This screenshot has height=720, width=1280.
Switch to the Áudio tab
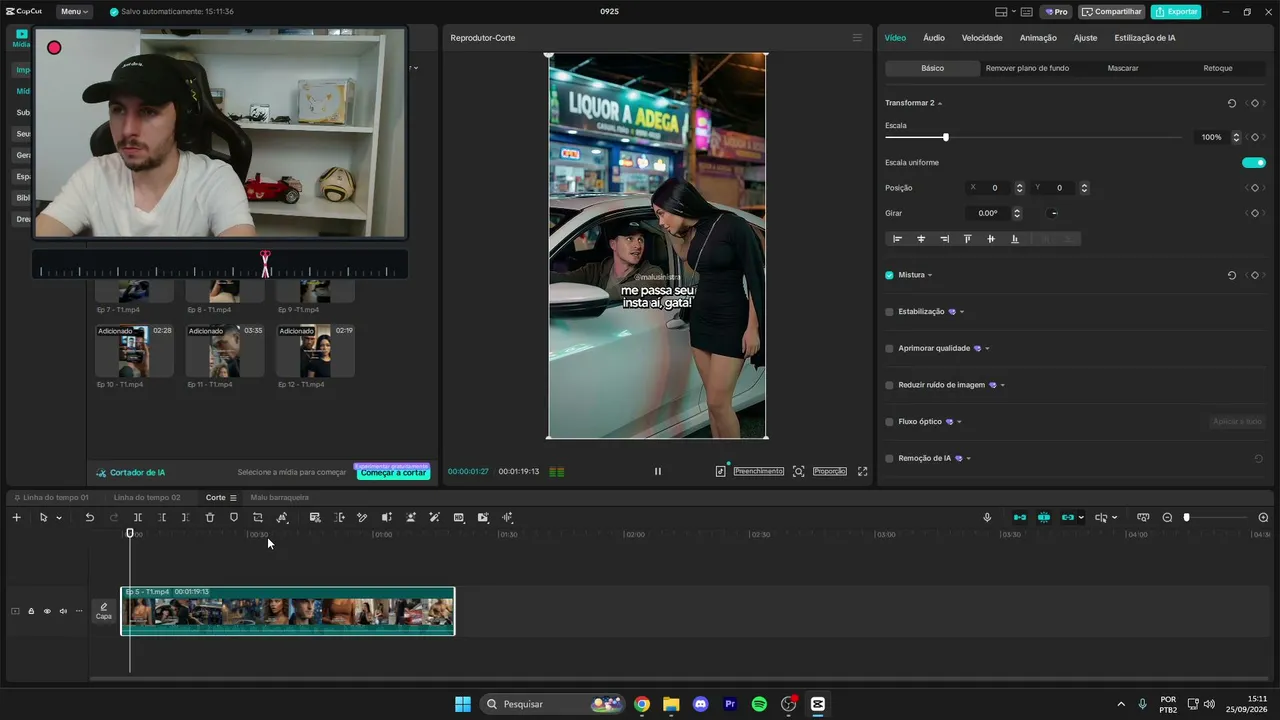click(933, 38)
